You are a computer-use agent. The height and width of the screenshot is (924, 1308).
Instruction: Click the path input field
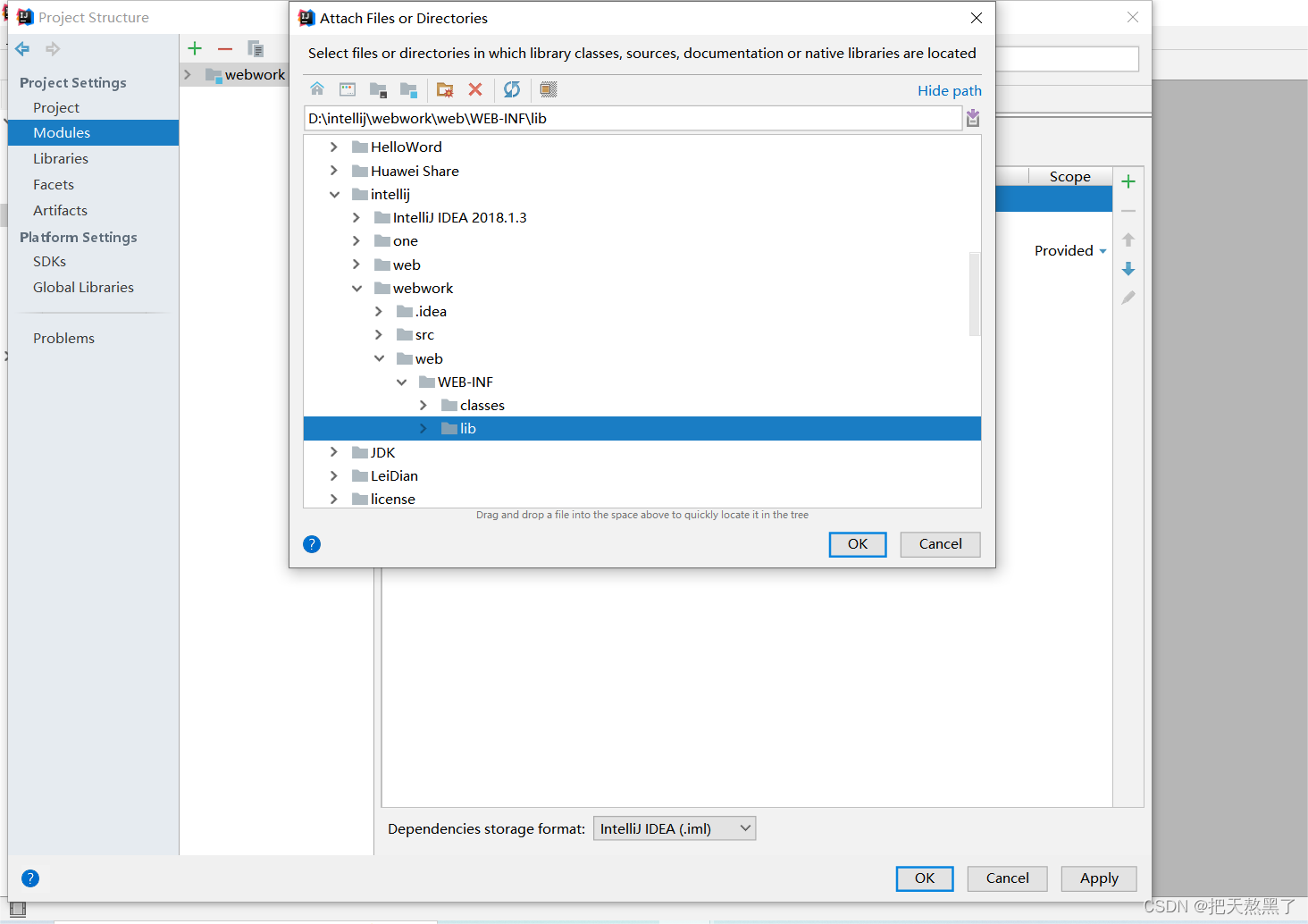point(633,118)
